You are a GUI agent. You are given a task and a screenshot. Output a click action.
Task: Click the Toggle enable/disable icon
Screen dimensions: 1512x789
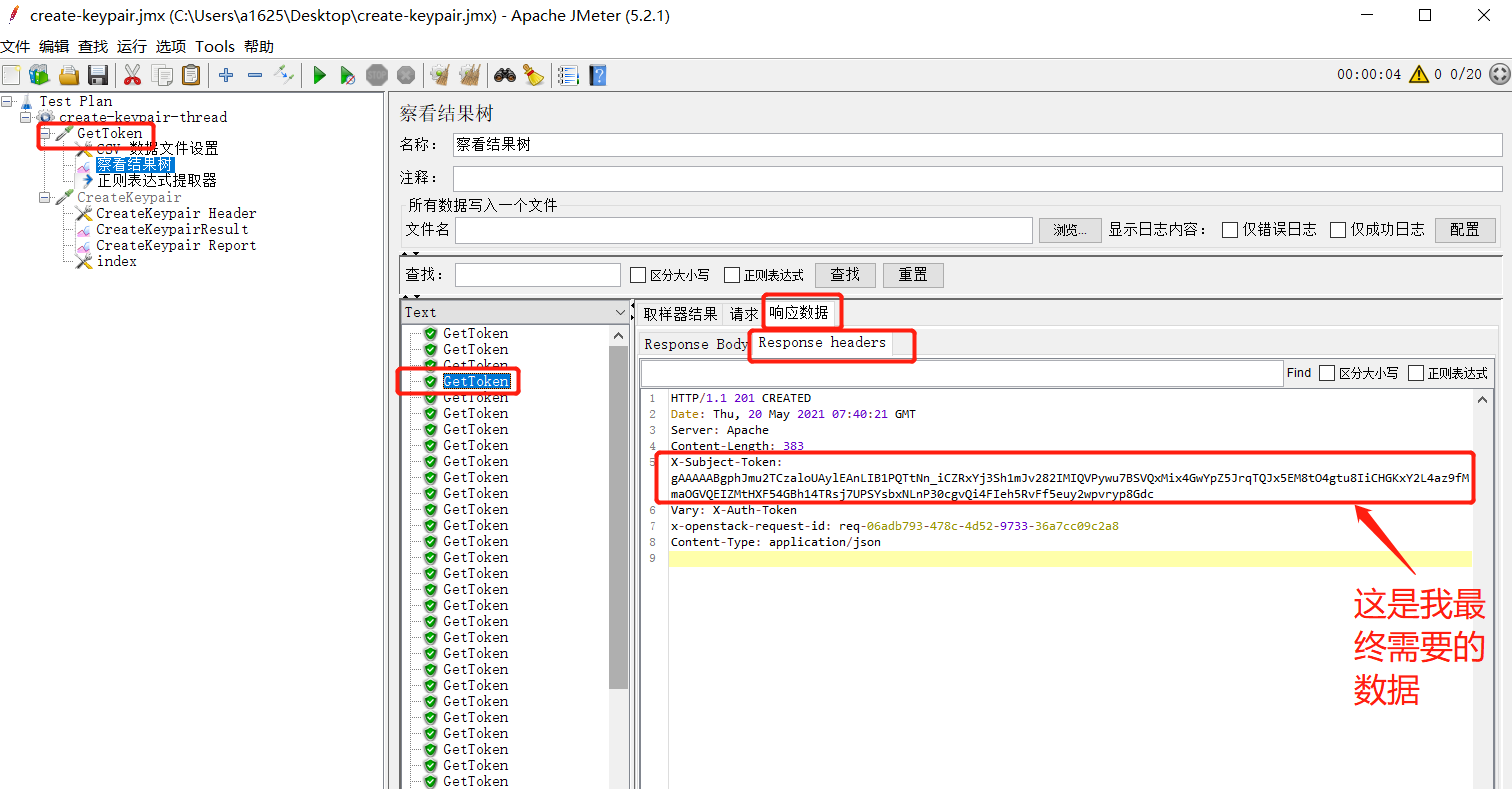284,75
